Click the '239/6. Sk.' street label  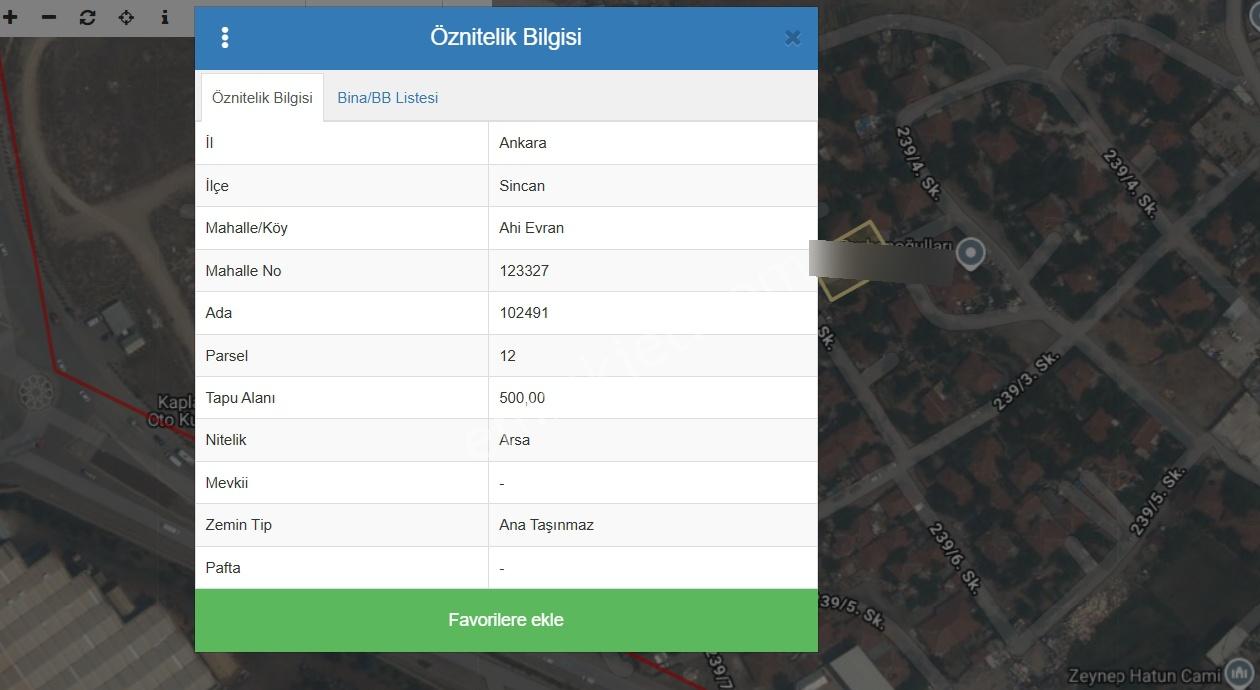(x=954, y=558)
